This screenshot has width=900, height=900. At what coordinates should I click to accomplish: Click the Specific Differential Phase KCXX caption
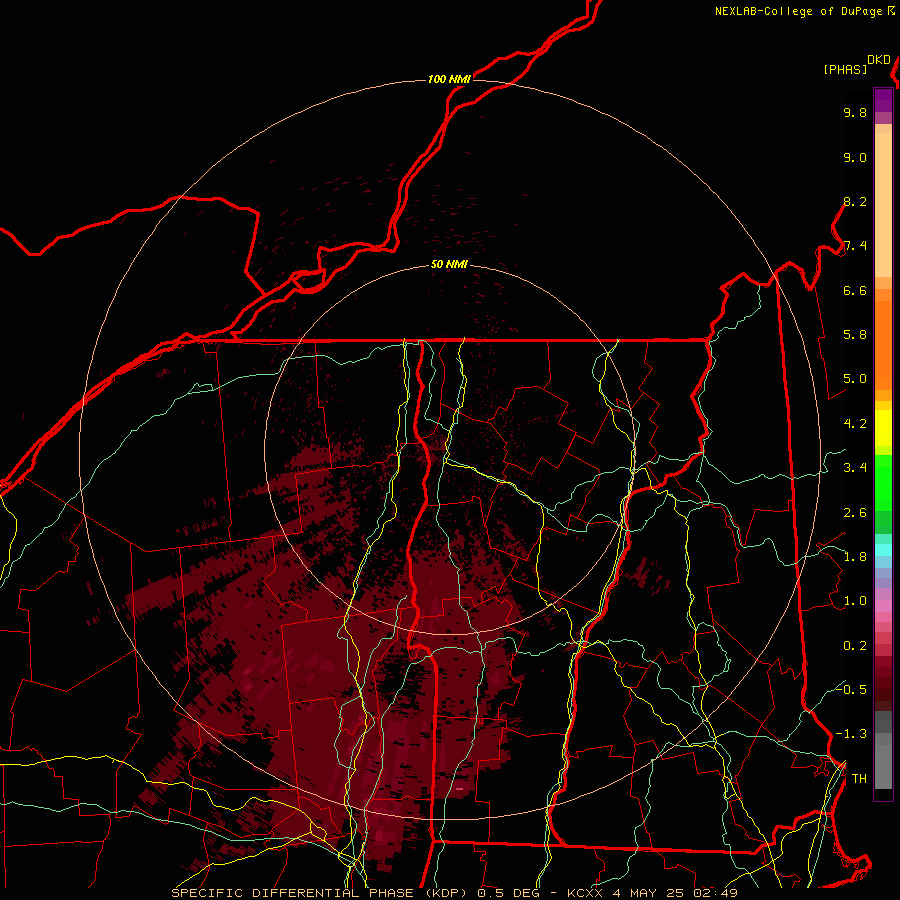coord(454,893)
